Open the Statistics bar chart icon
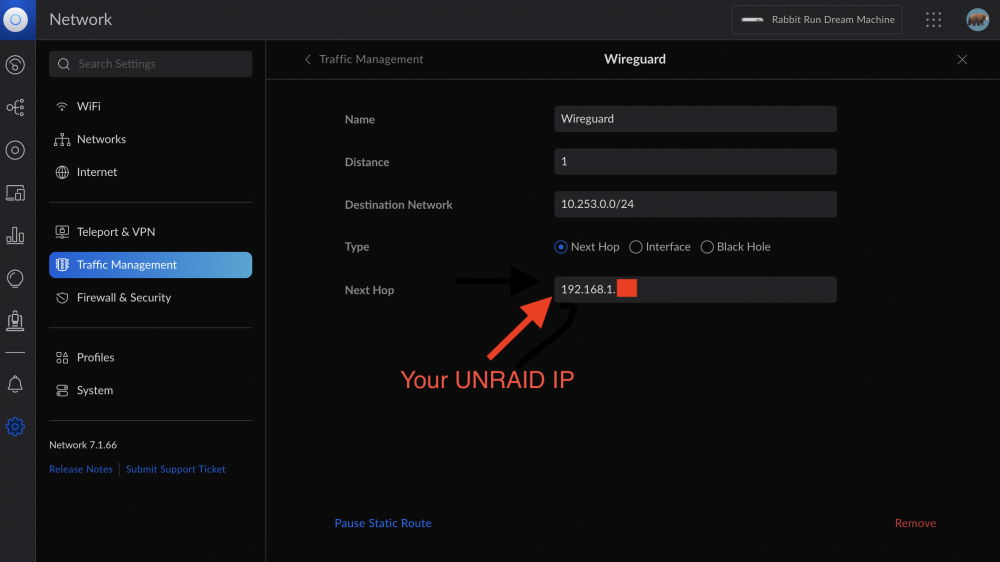This screenshot has height=562, width=1000. [x=15, y=235]
